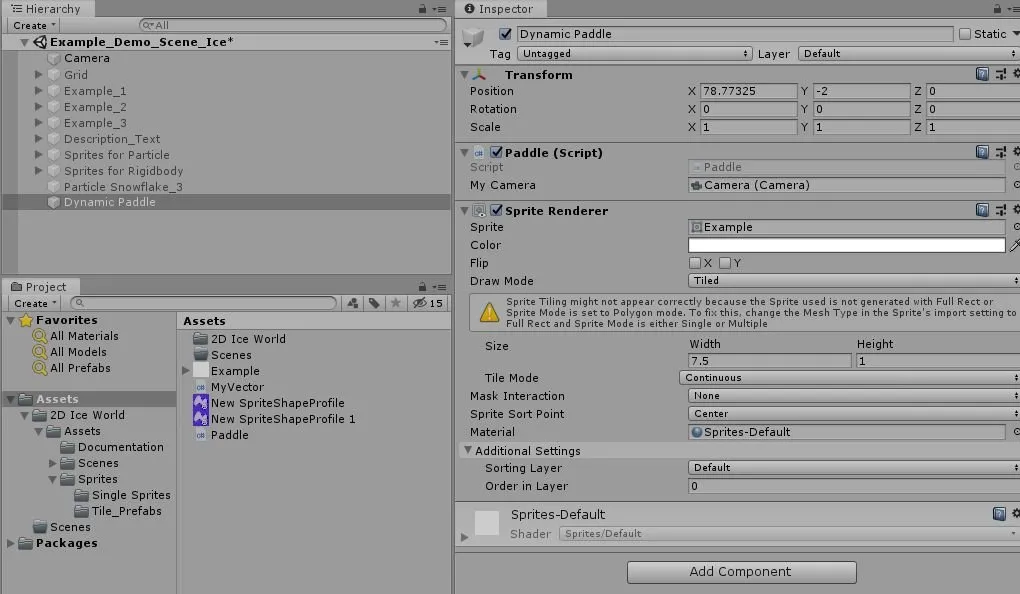Disable the Paddle (Script) component checkbox
The image size is (1020, 594).
point(496,152)
